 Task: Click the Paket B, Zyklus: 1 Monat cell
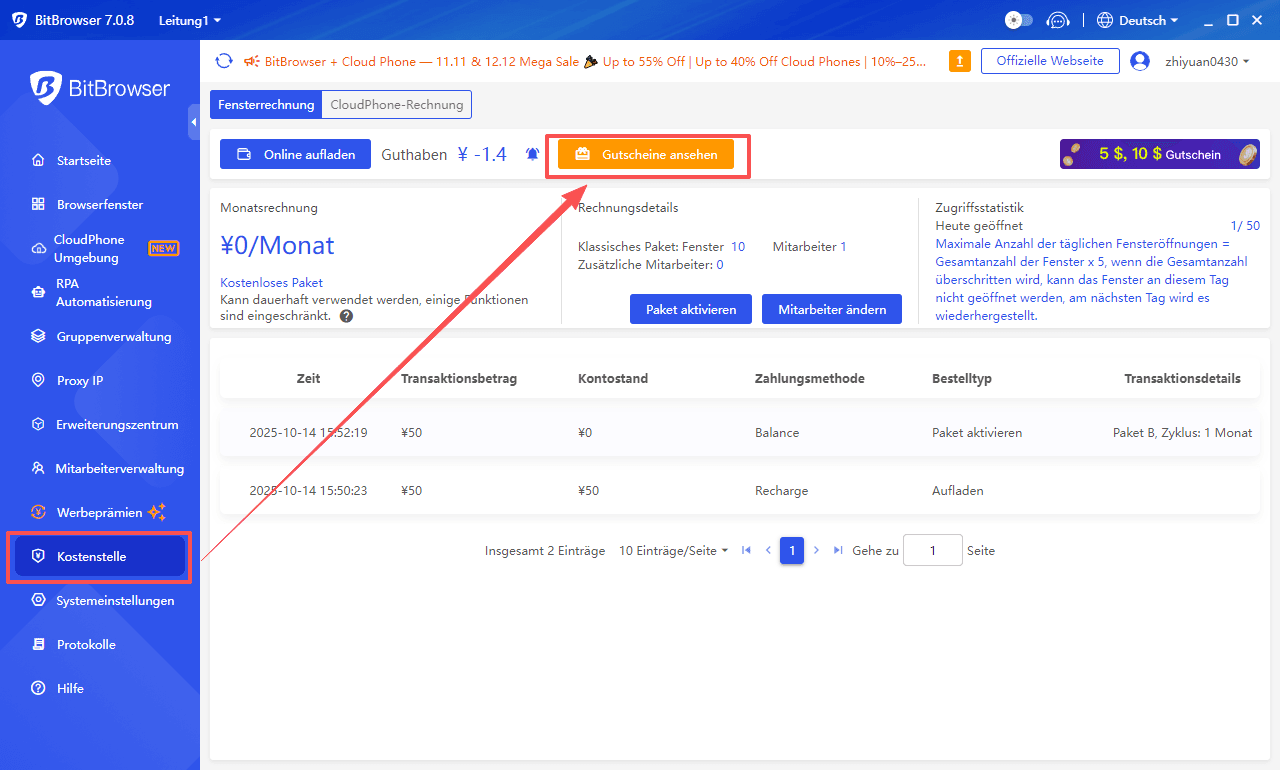pos(1182,433)
